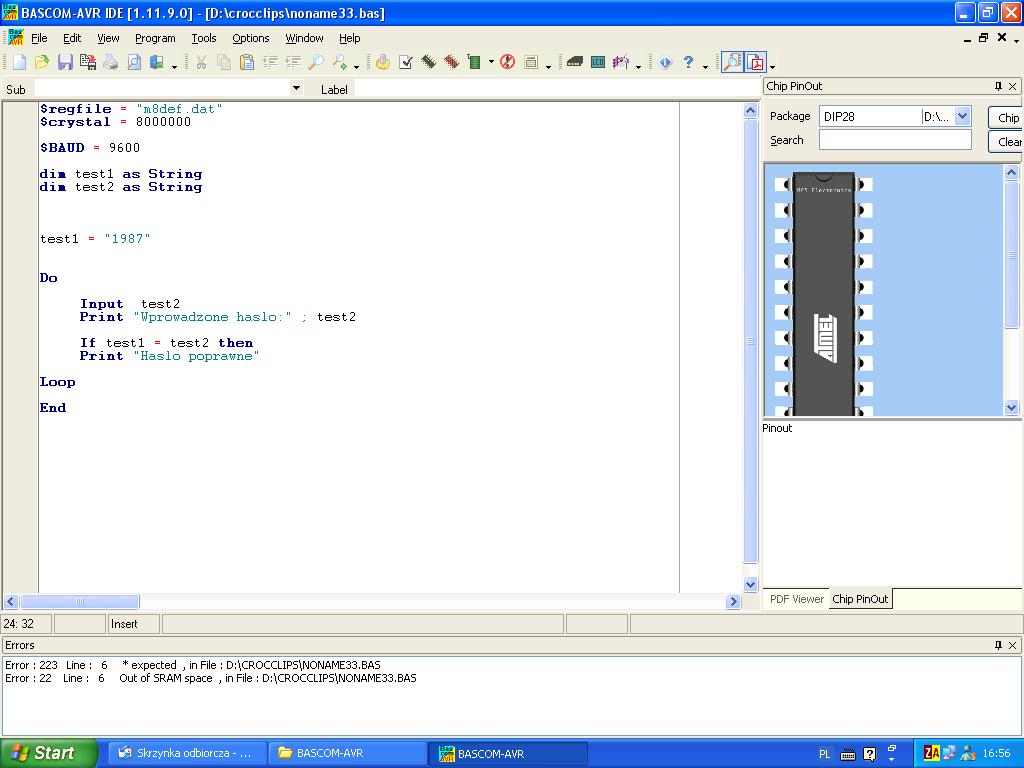Toggle the PDF viewer toolbar button
Image resolution: width=1024 pixels, height=768 pixels.
point(755,62)
